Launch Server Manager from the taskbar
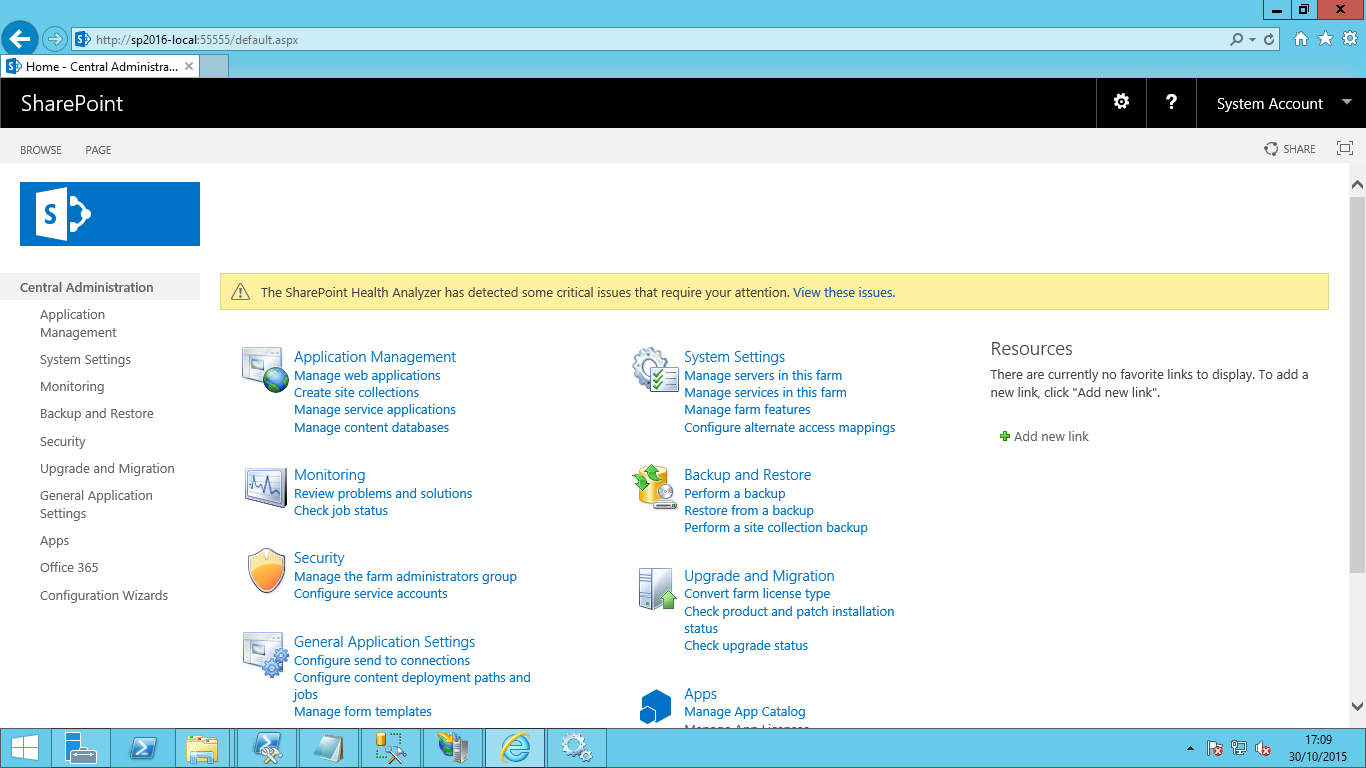 point(80,748)
